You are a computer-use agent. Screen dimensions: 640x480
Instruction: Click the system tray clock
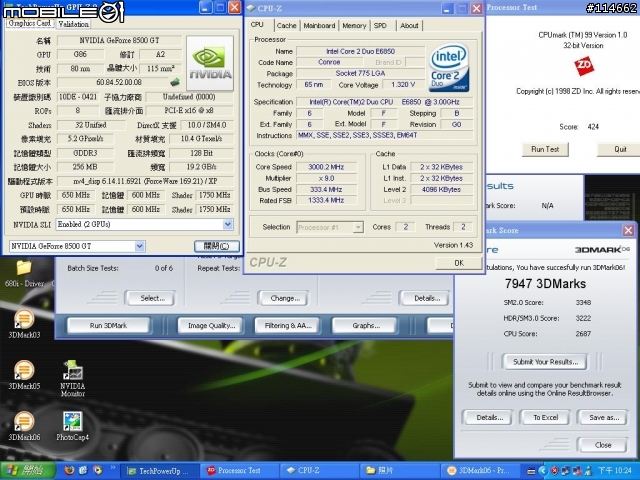point(617,471)
